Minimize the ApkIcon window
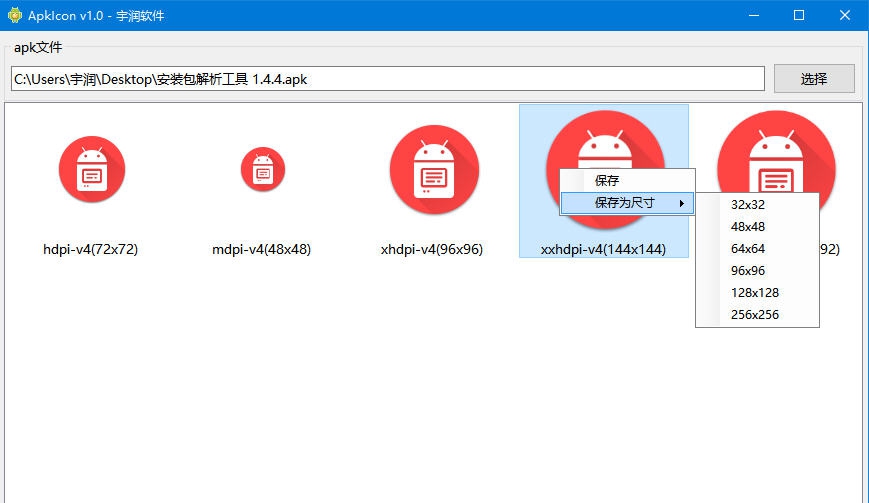Viewport: 869px width, 503px height. point(754,16)
